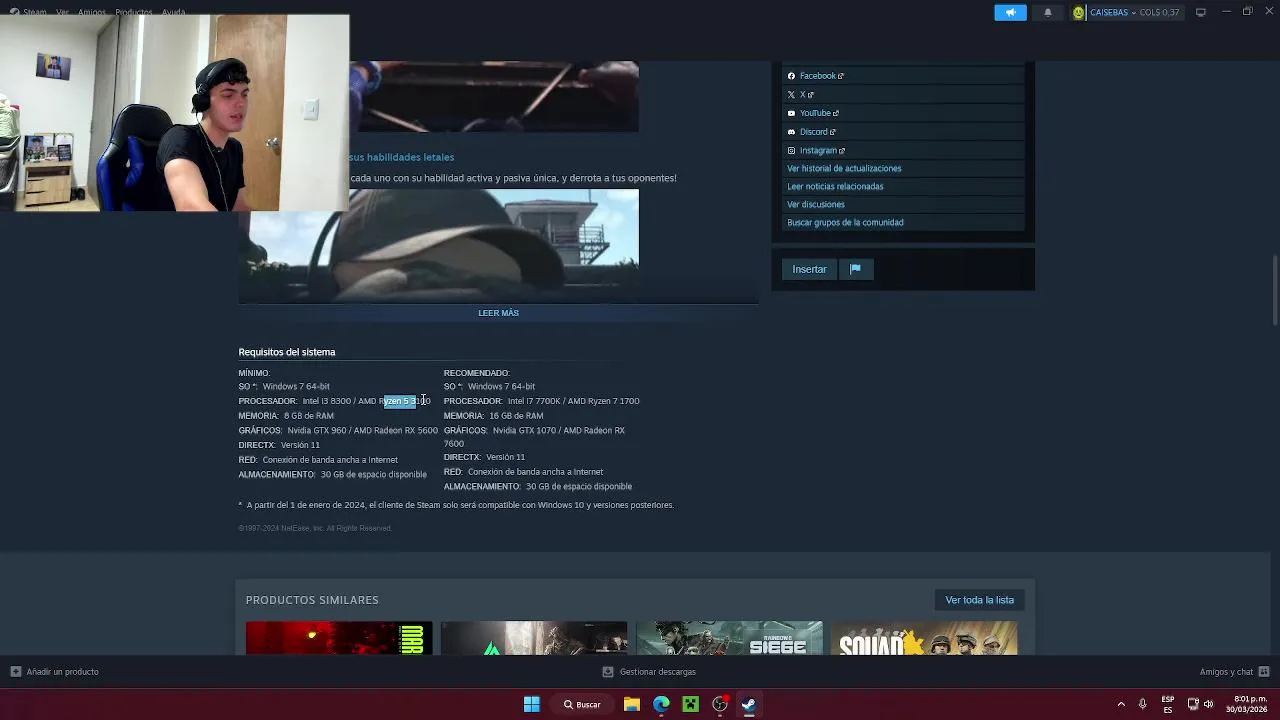Open Minecraft creeper icon in taskbar
The width and height of the screenshot is (1280, 720).
[690, 704]
